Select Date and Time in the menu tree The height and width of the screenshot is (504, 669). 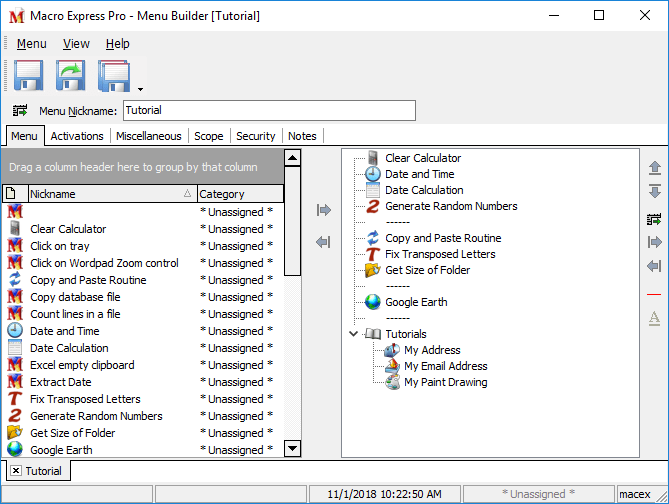(x=419, y=174)
